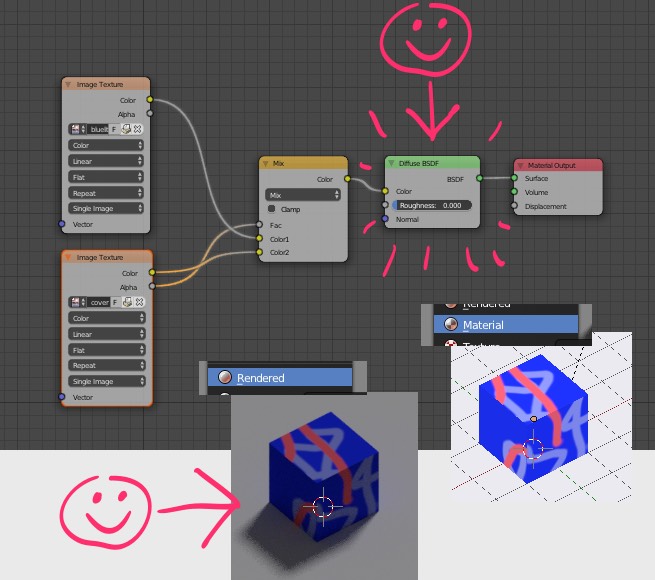Click Alpha output socket of cover Image Texture
This screenshot has width=655, height=580.
pos(152,286)
